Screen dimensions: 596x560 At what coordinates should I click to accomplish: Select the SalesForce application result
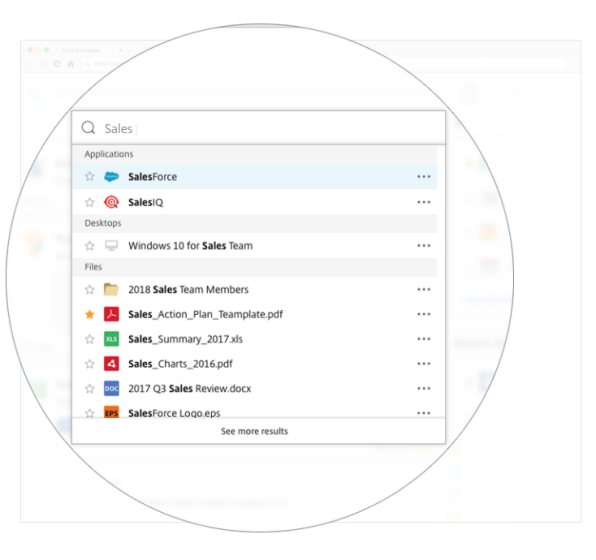(x=255, y=177)
